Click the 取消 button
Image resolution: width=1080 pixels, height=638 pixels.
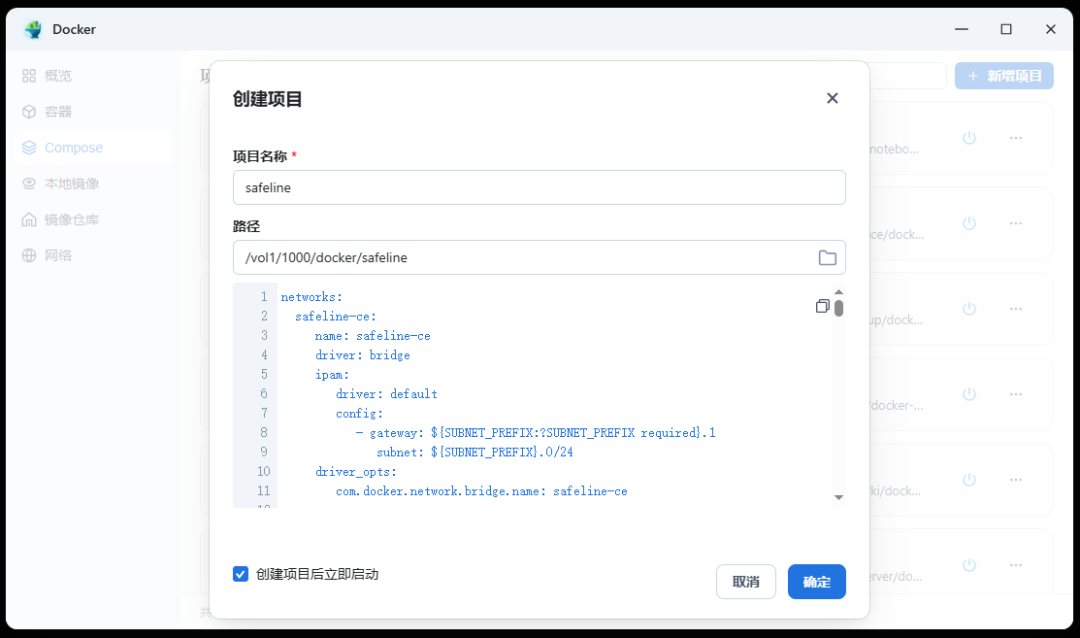point(746,582)
